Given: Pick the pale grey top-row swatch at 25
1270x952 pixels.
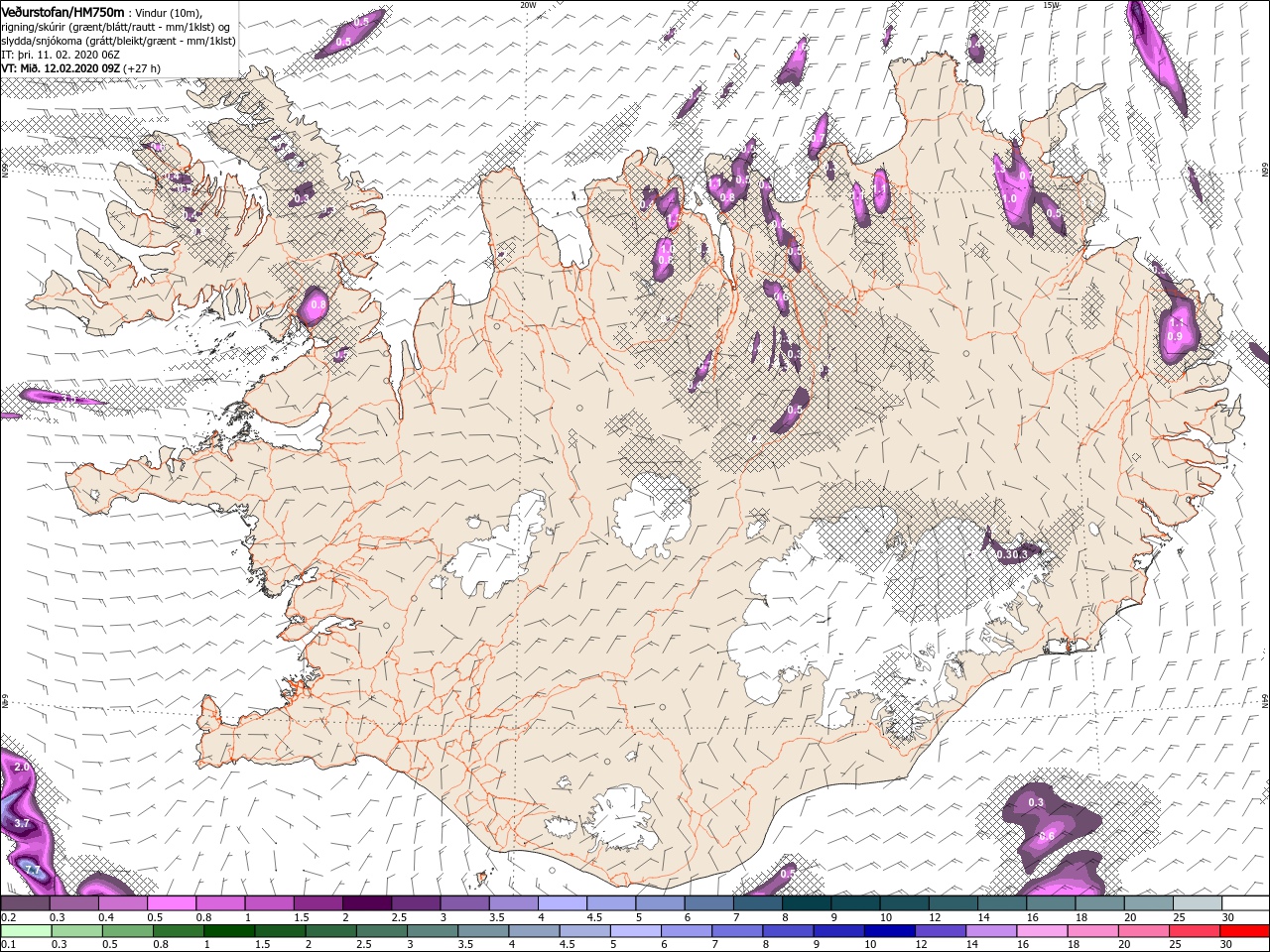Looking at the screenshot, I should (x=1196, y=903).
